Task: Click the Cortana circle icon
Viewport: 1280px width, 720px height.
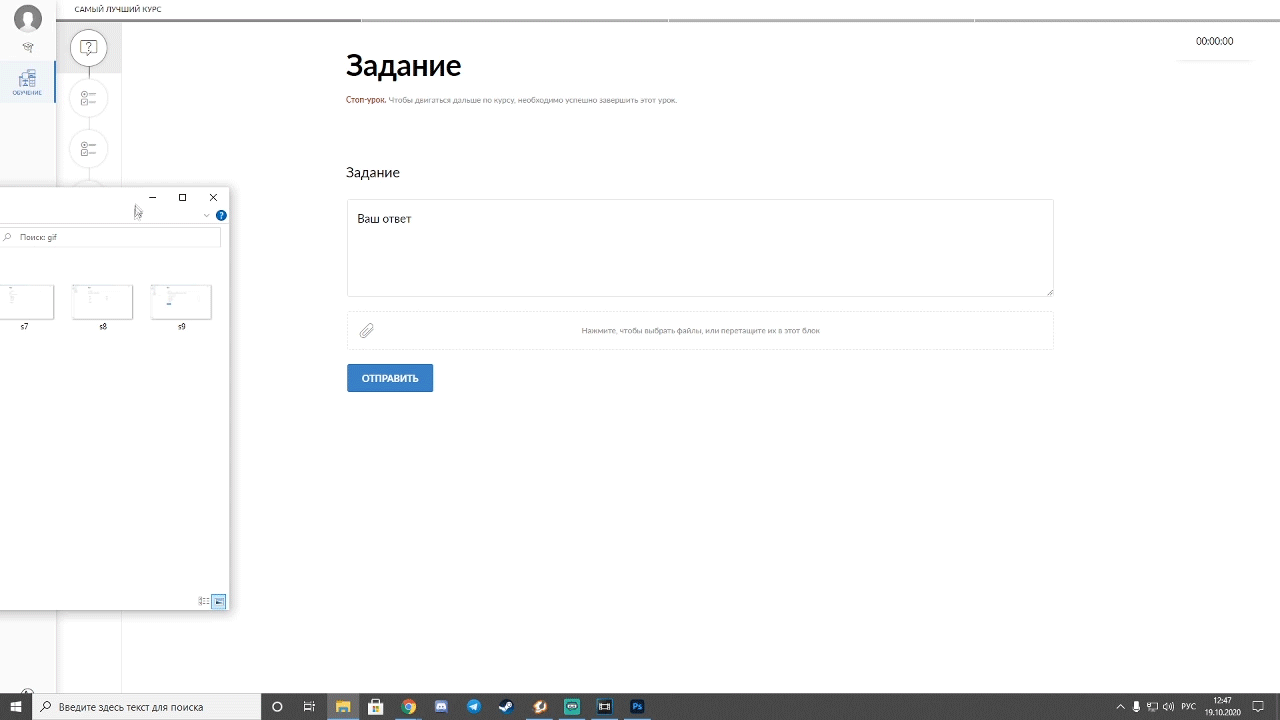Action: (x=277, y=707)
